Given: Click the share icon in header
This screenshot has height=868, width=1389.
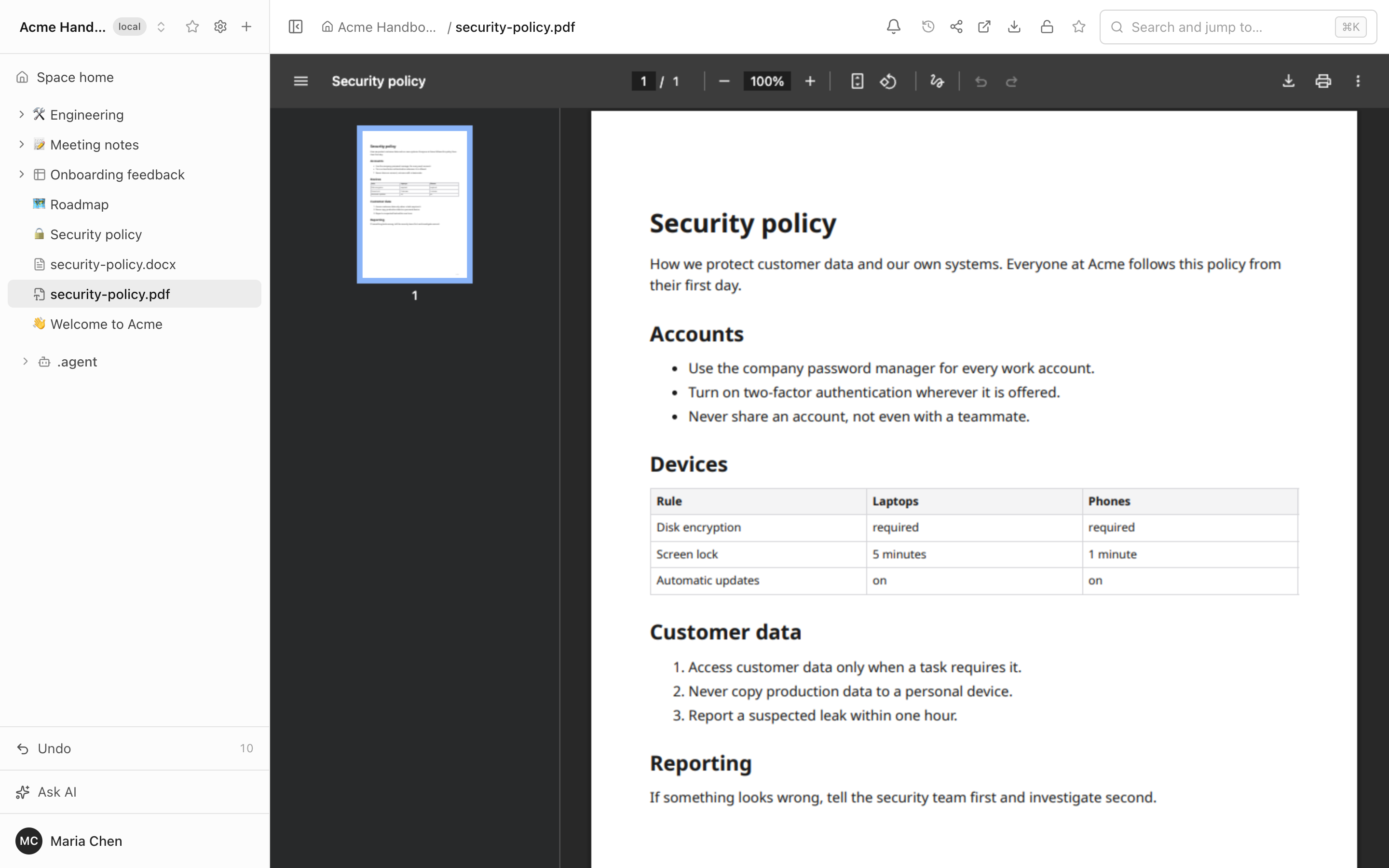Looking at the screenshot, I should click(x=956, y=27).
